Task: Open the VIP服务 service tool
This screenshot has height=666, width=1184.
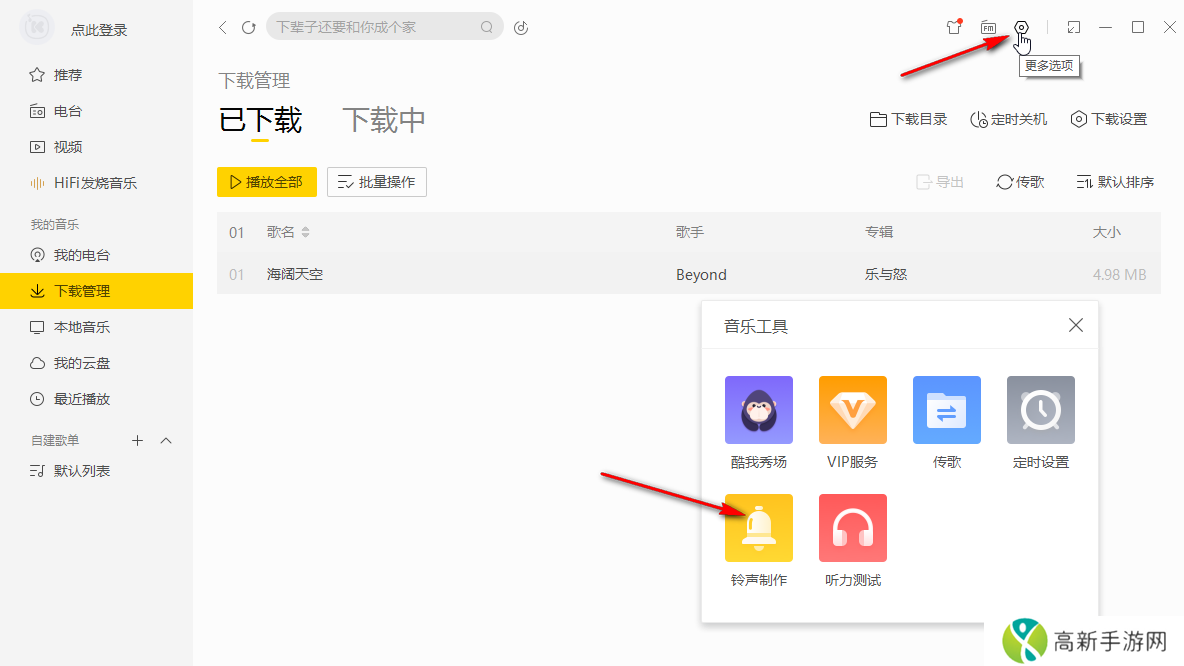Action: [852, 410]
